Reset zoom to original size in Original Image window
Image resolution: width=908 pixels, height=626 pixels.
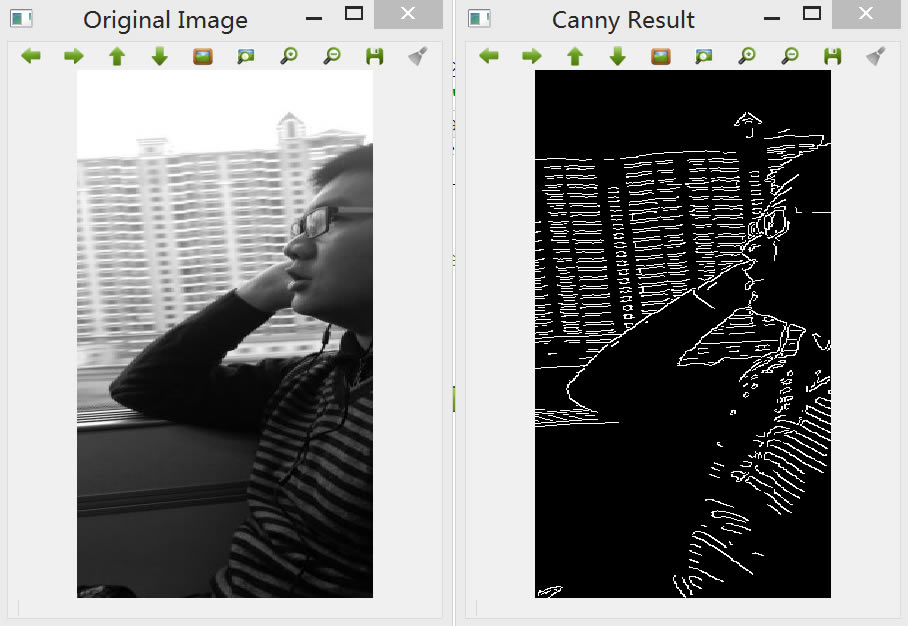point(203,56)
